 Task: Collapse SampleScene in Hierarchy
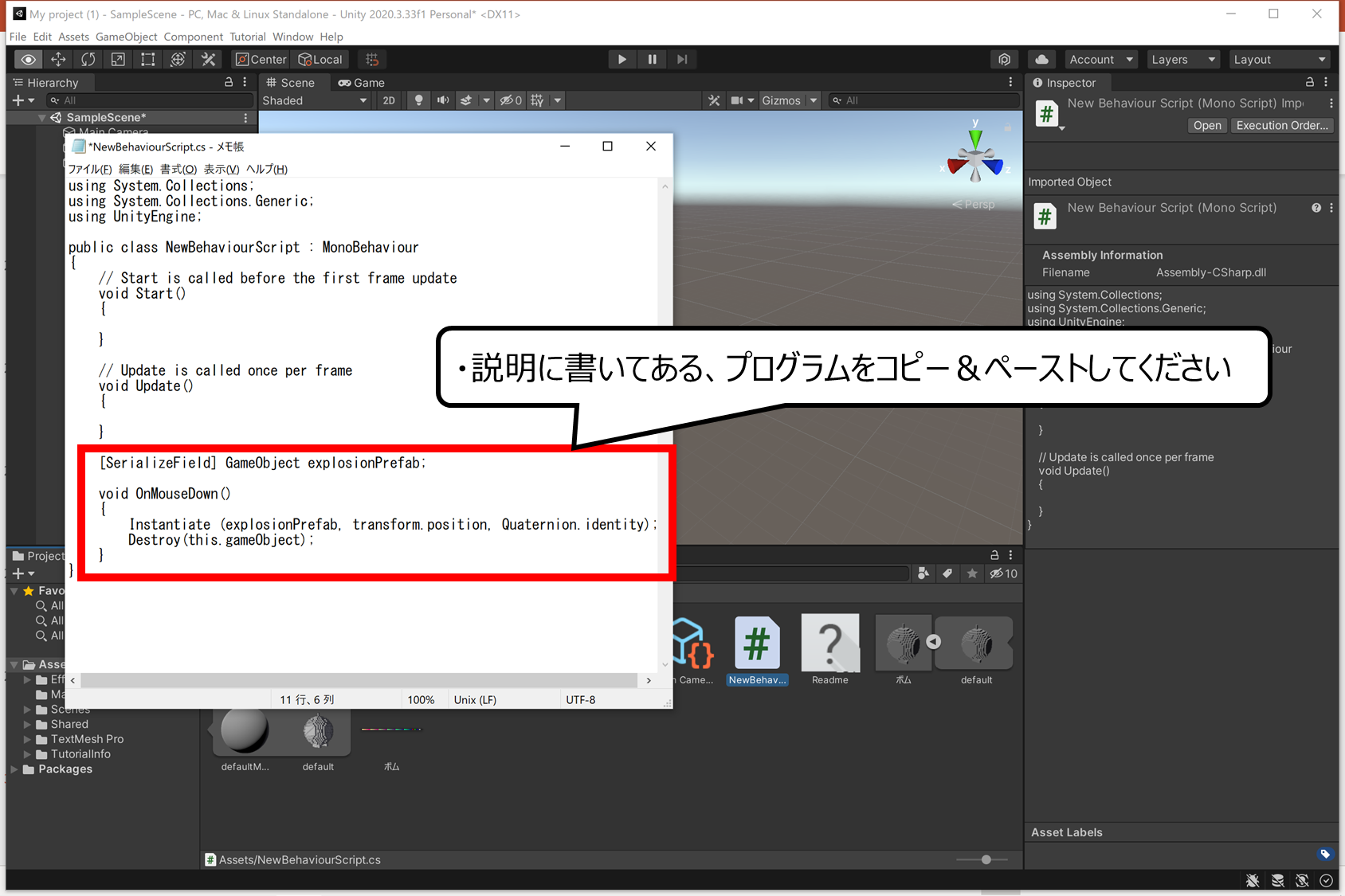point(41,118)
